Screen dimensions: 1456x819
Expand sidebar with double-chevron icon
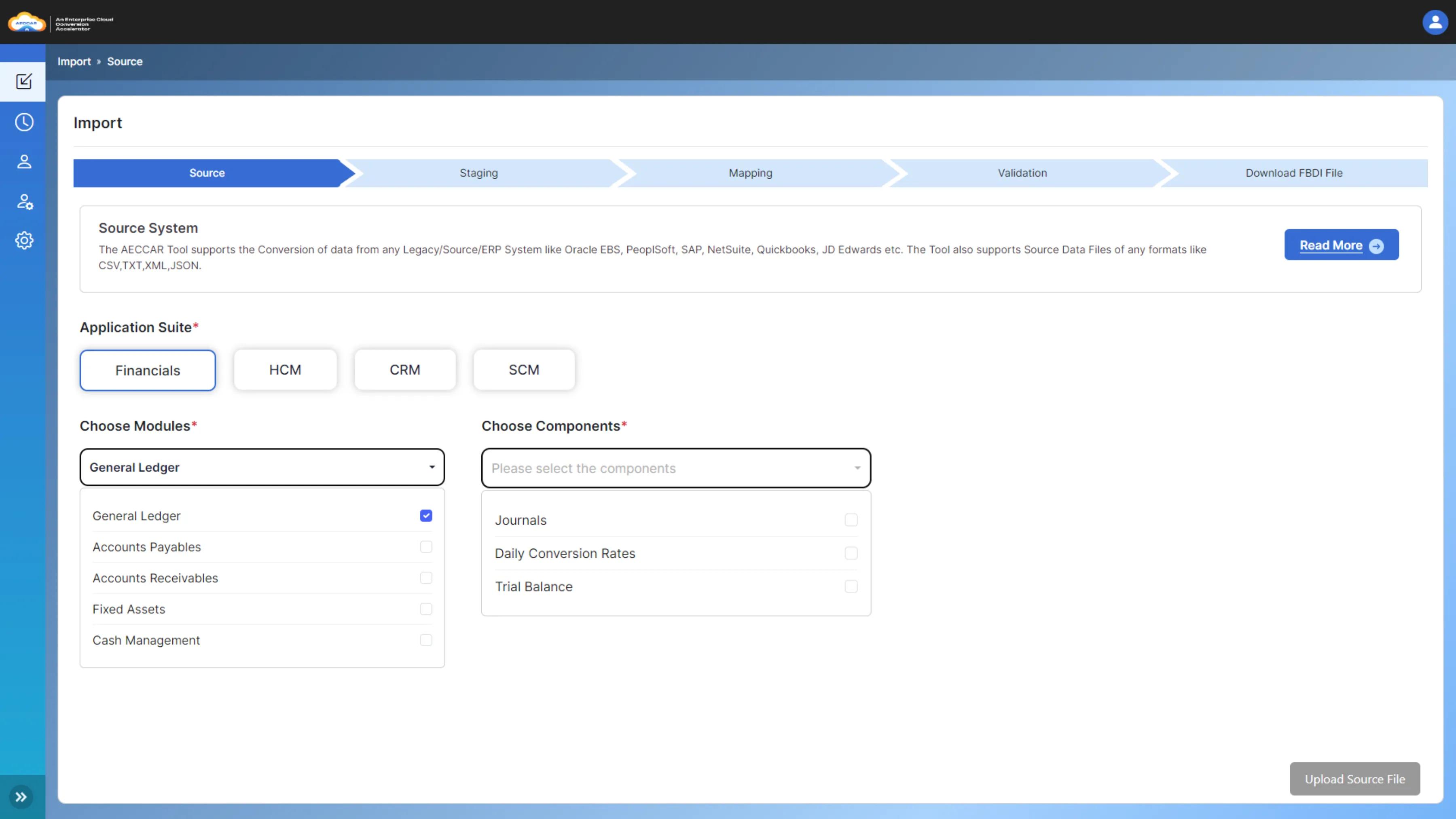pyautogui.click(x=21, y=798)
